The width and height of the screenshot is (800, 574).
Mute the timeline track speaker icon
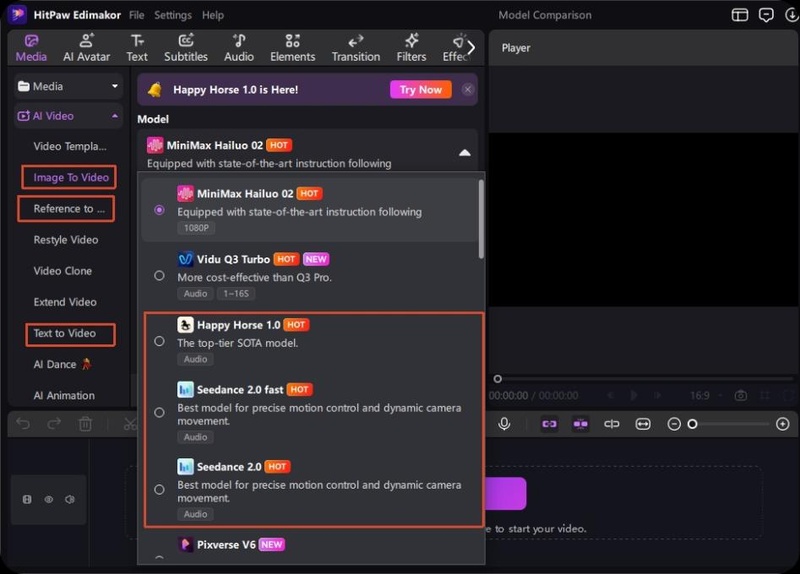coord(70,500)
